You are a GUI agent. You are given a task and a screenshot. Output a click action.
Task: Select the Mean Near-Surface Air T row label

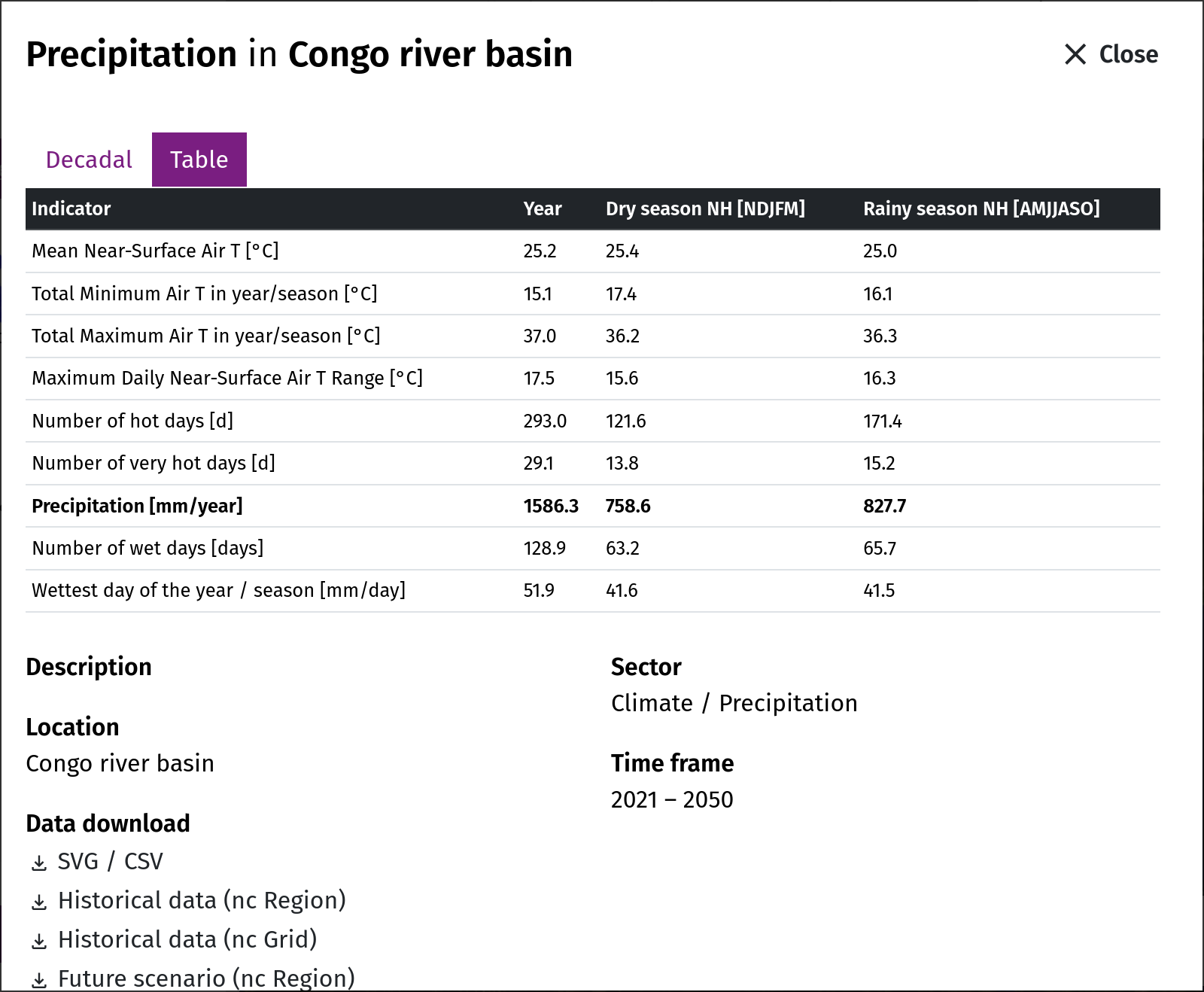click(x=155, y=251)
